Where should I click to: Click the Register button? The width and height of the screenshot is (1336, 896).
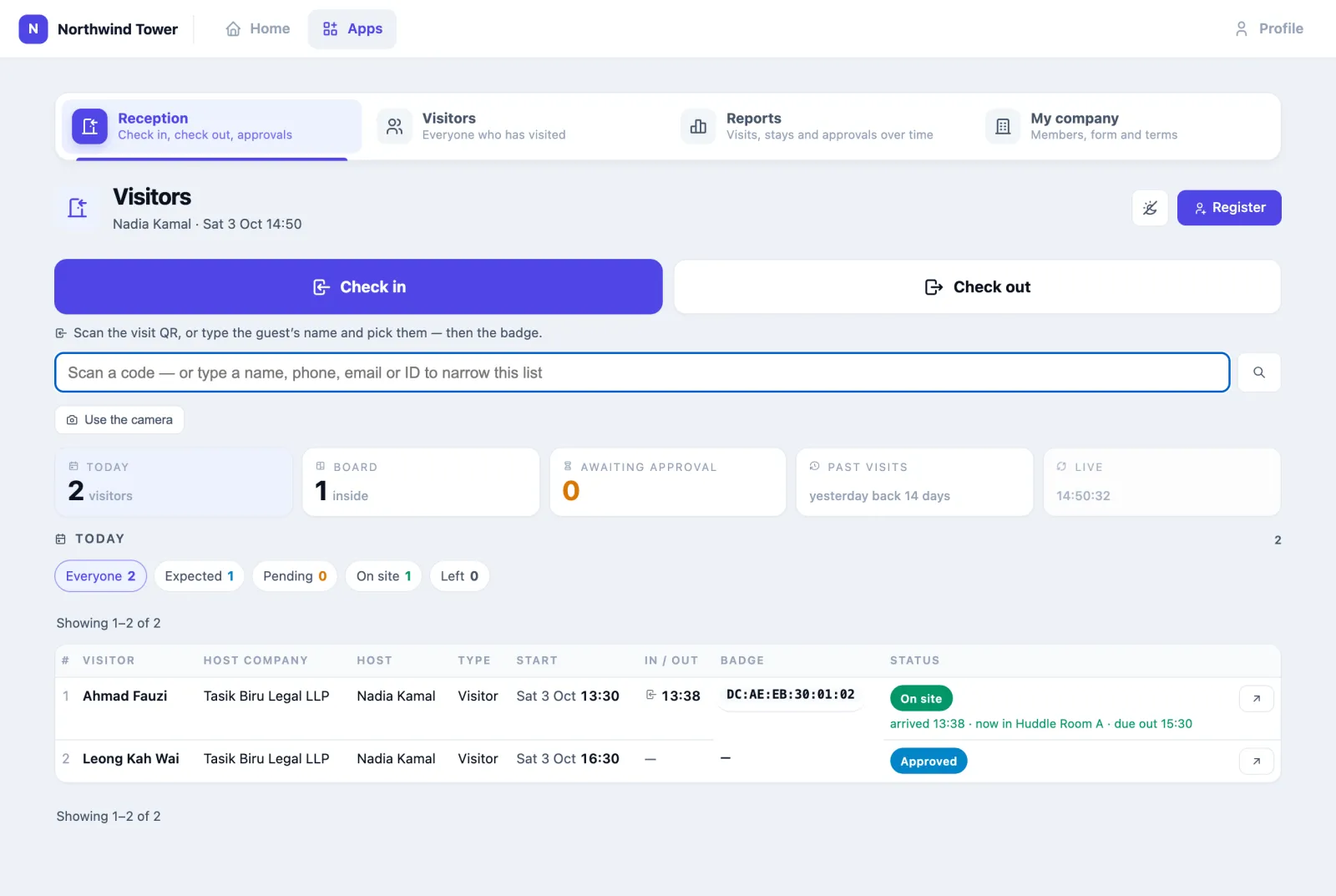pyautogui.click(x=1229, y=208)
